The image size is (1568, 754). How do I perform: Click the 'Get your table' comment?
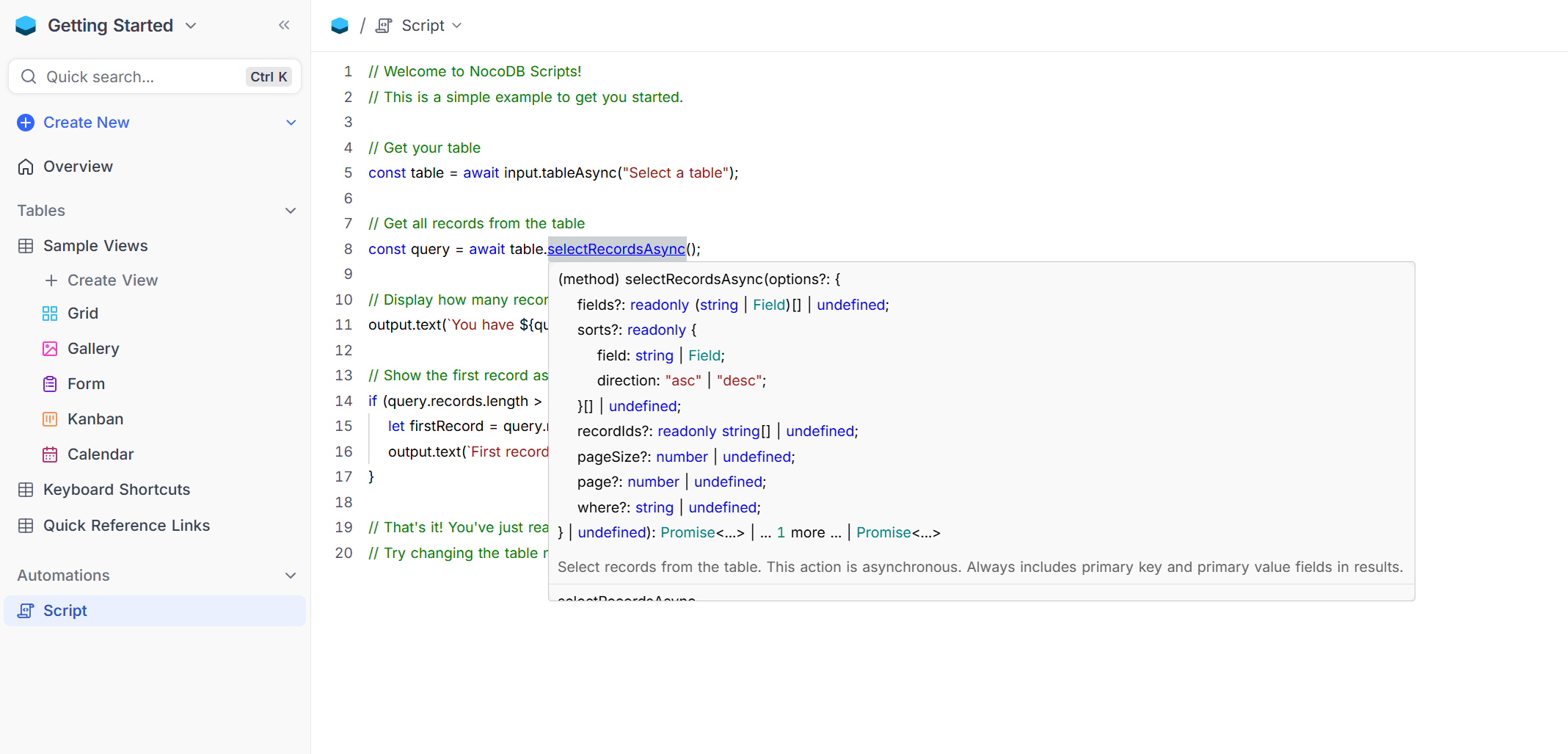[424, 148]
